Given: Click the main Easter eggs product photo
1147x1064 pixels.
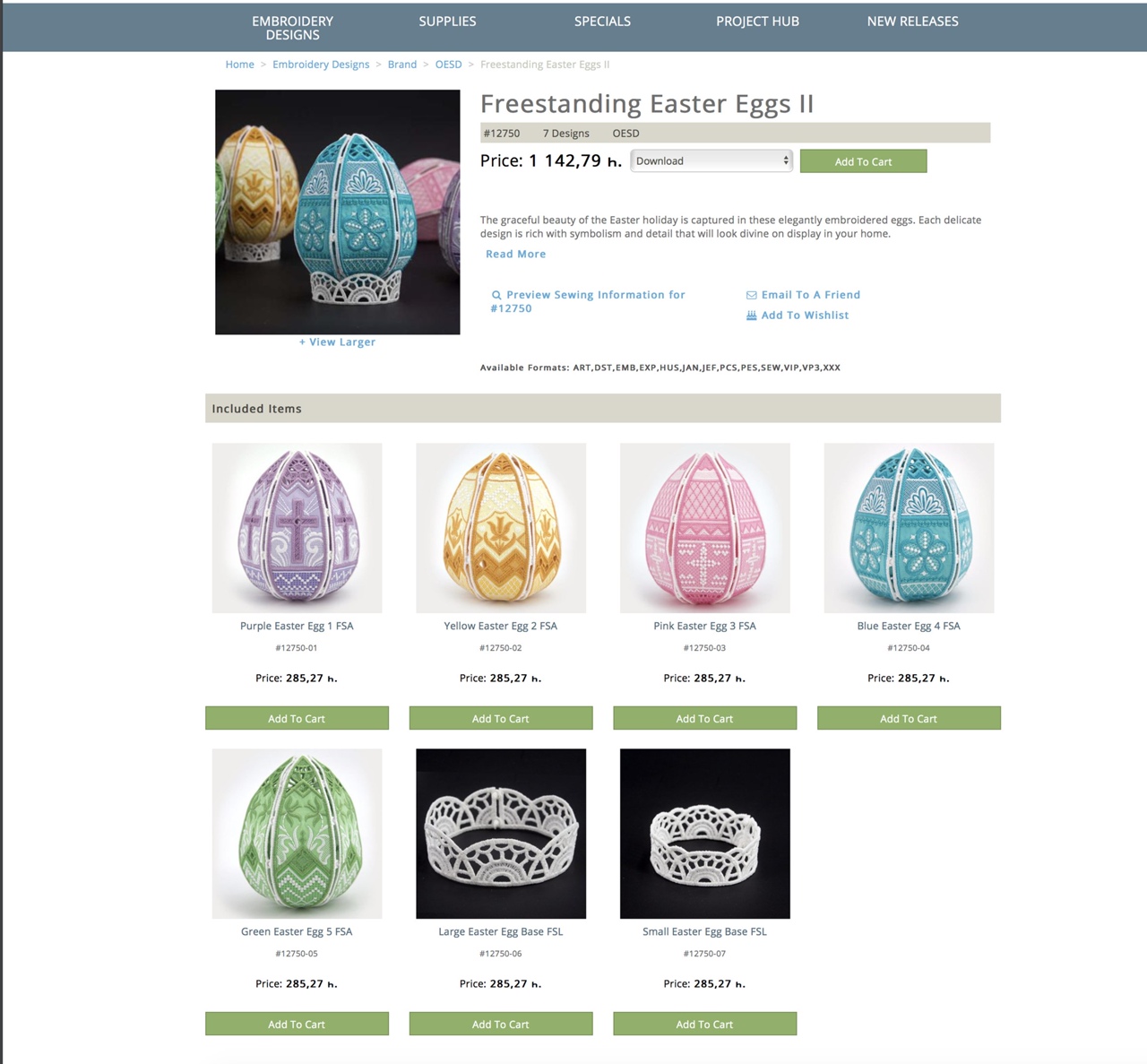Looking at the screenshot, I should (337, 212).
